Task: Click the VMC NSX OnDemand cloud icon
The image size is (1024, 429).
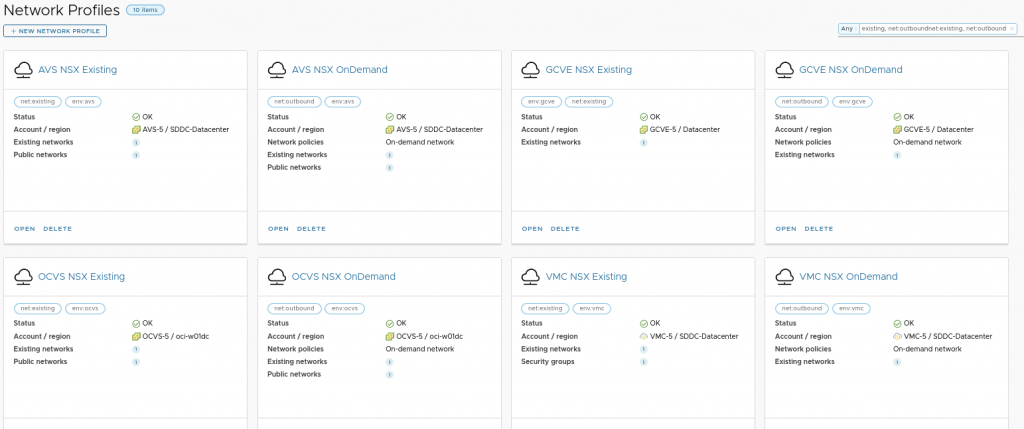Action: coord(785,276)
